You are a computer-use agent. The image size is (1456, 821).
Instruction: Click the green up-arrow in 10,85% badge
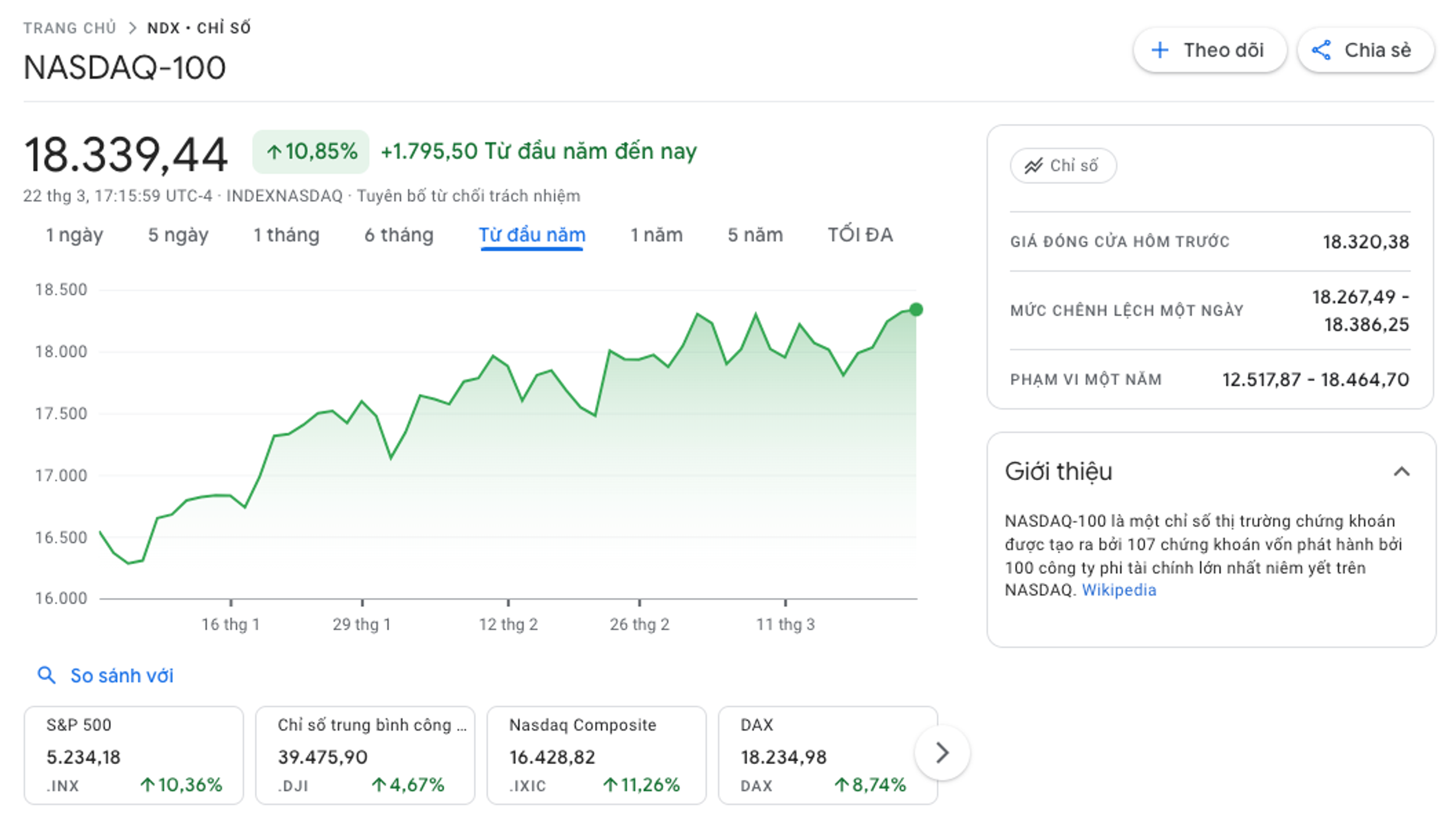tap(274, 152)
